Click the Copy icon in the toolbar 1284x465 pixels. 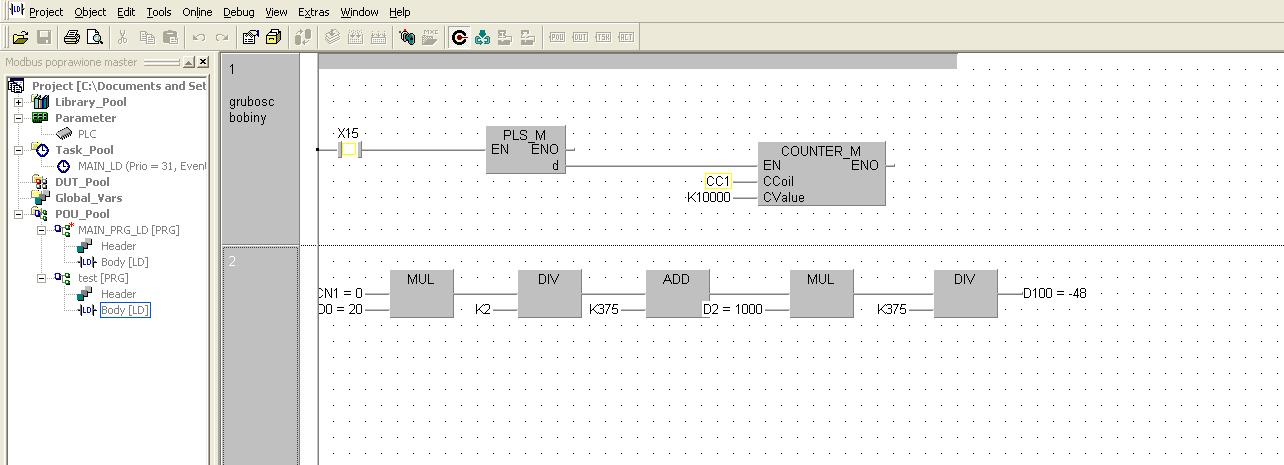pos(146,37)
